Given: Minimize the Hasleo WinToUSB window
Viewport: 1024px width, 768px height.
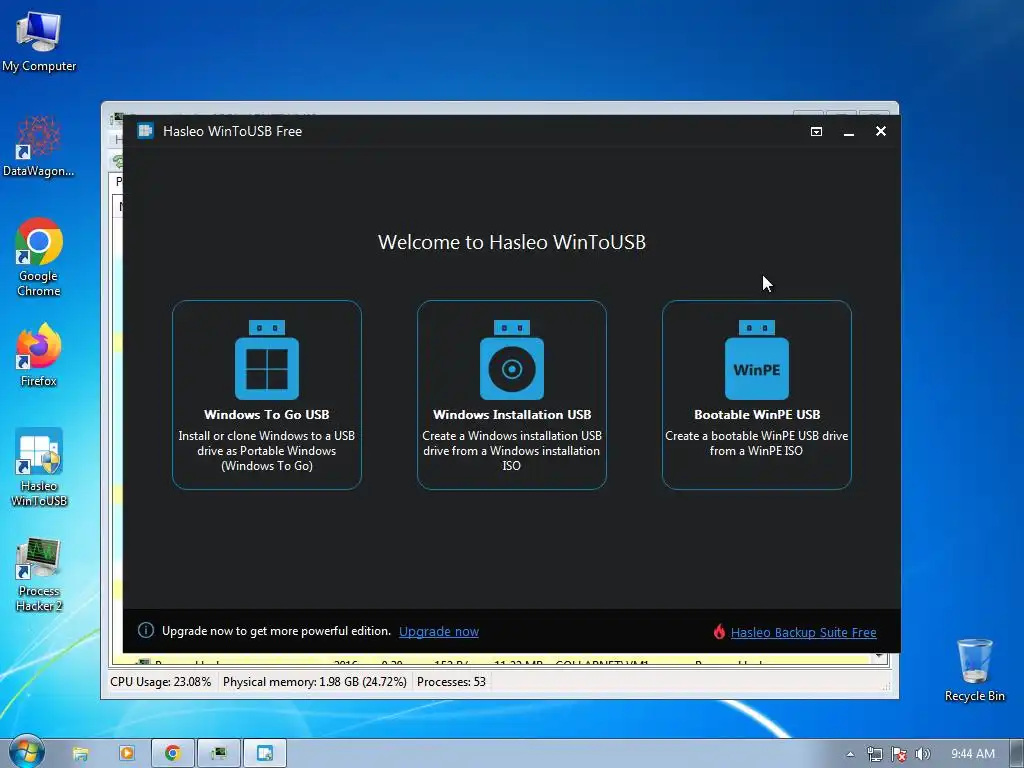Looking at the screenshot, I should (849, 131).
